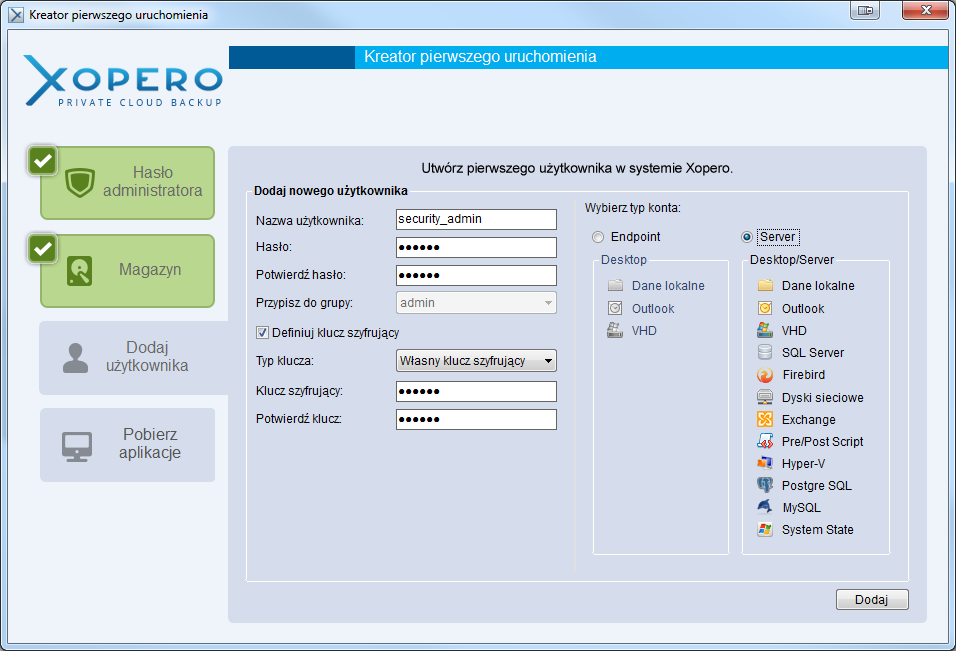
Task: Close the Kreator pierwszego uruchomienia window
Action: (x=926, y=10)
